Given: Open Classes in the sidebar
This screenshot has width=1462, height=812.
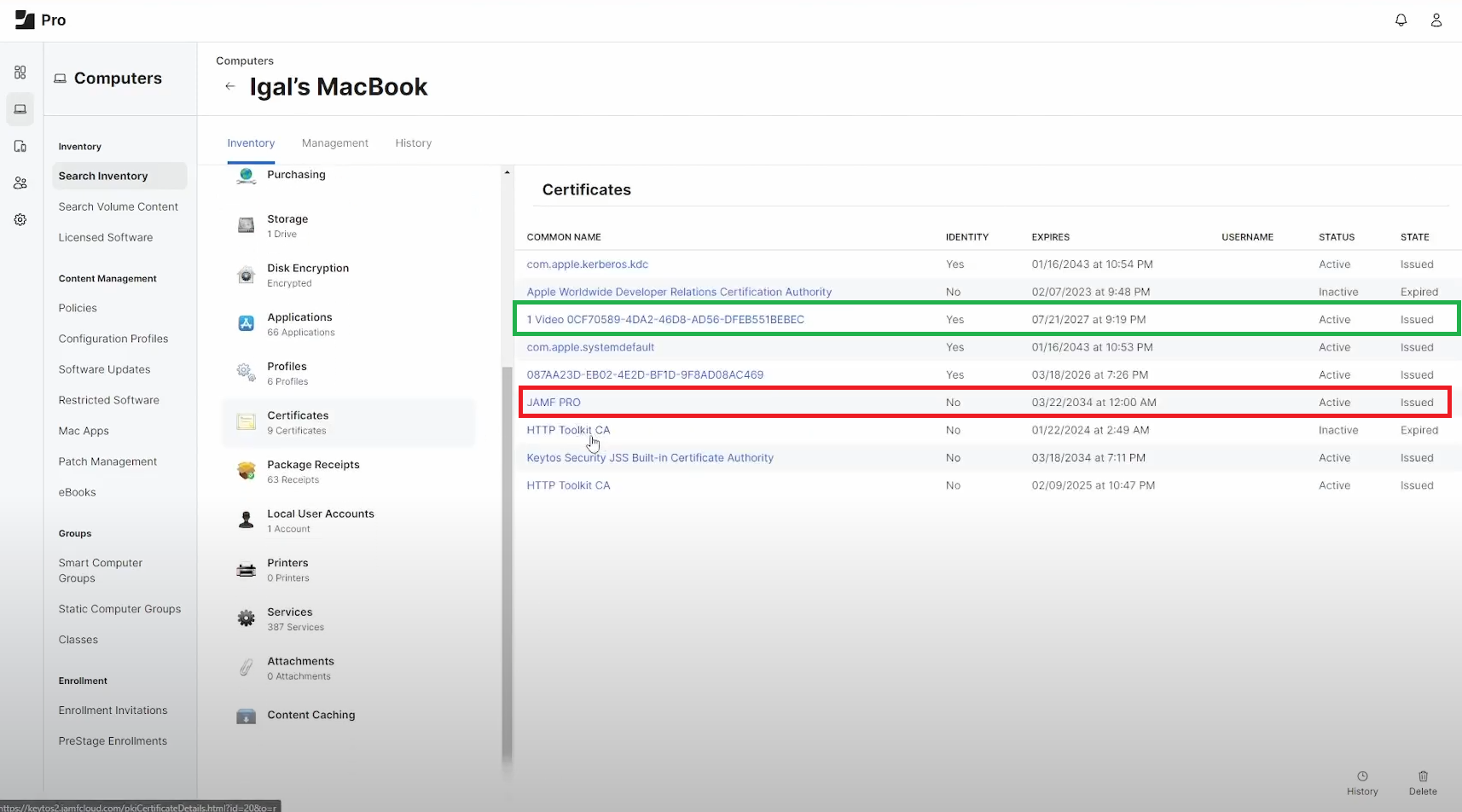Looking at the screenshot, I should pyautogui.click(x=78, y=640).
